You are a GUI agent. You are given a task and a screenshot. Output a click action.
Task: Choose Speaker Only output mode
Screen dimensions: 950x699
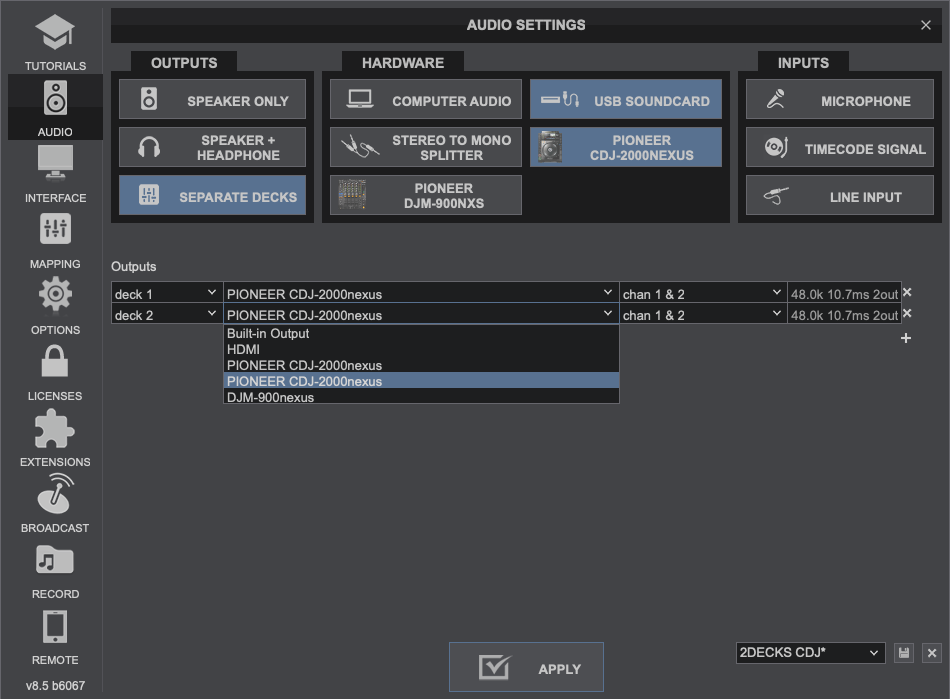click(x=212, y=99)
